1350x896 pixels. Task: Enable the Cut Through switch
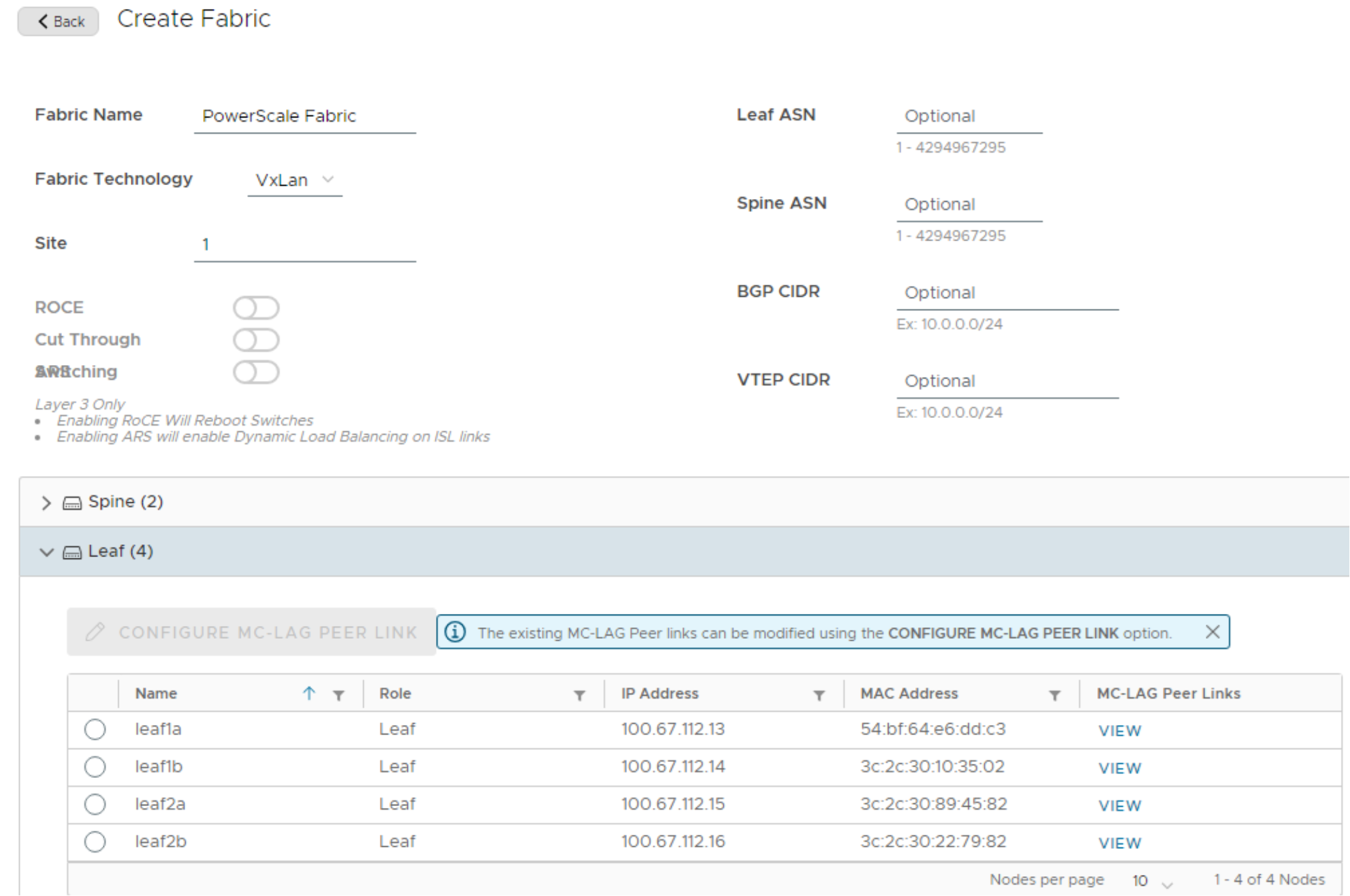pos(256,340)
